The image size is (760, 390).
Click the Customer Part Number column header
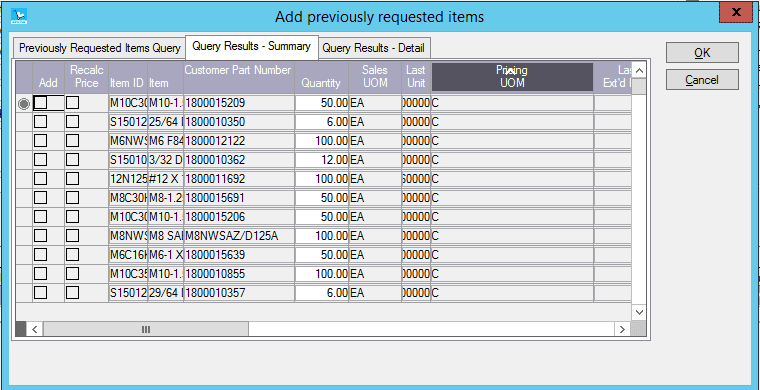pyautogui.click(x=238, y=77)
